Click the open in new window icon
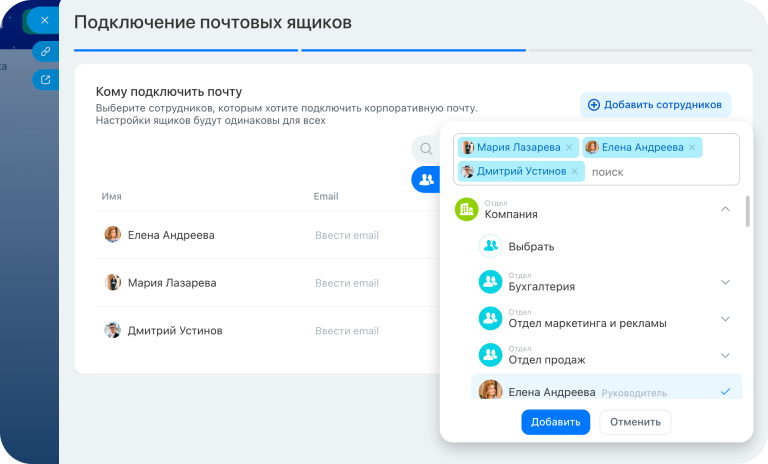 (x=44, y=79)
